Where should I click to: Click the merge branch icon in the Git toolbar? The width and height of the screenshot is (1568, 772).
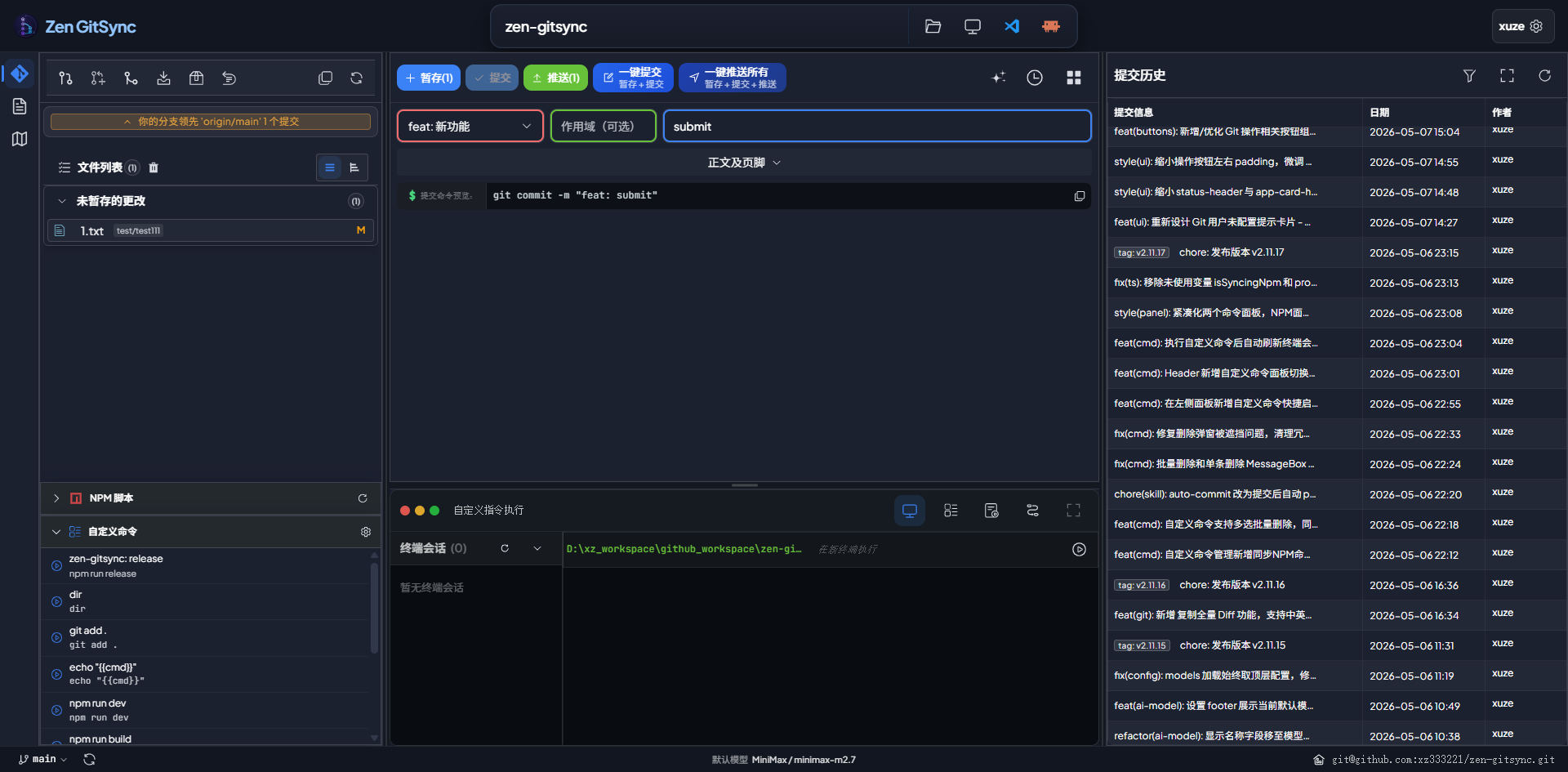131,78
